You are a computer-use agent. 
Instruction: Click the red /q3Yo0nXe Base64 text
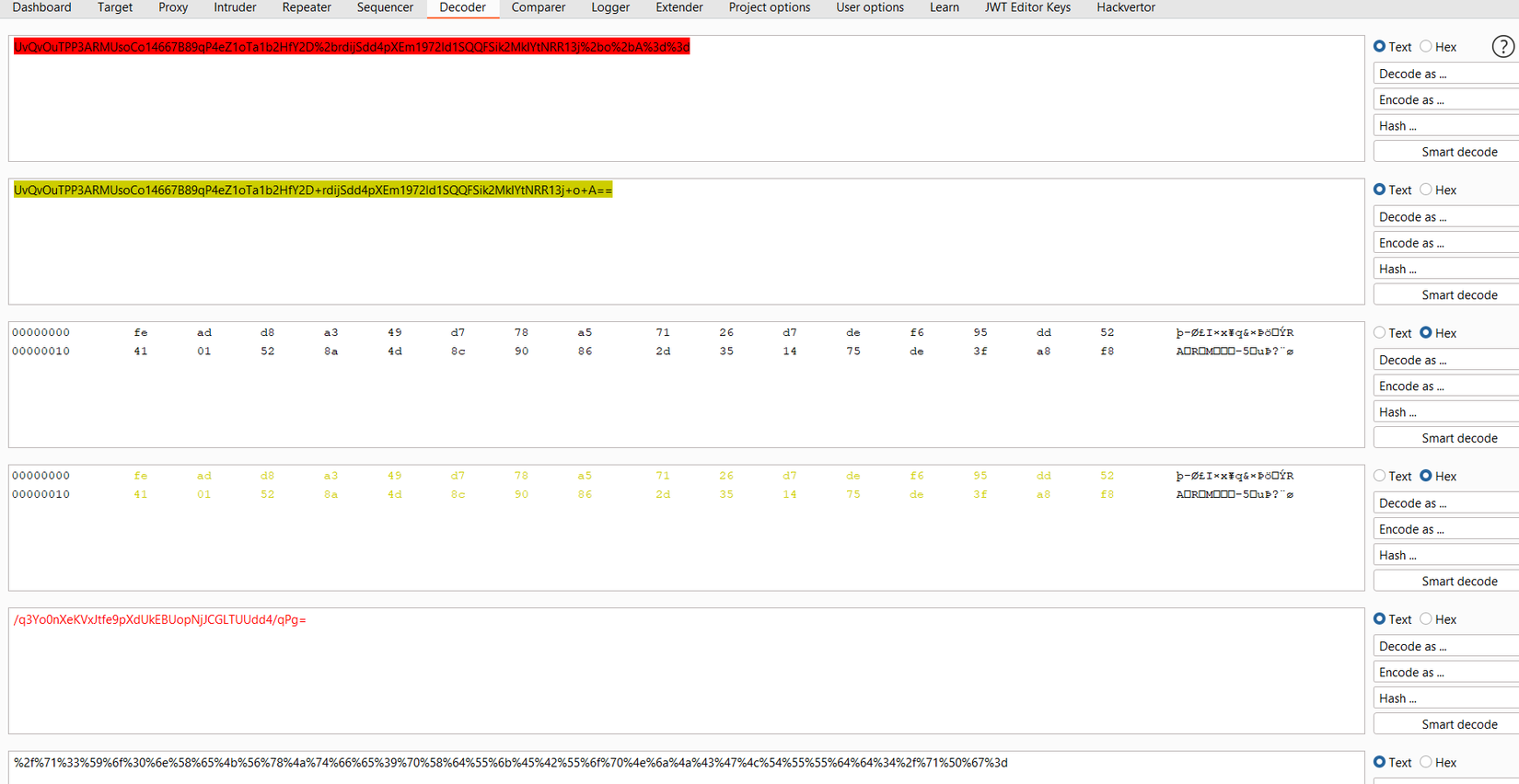160,620
